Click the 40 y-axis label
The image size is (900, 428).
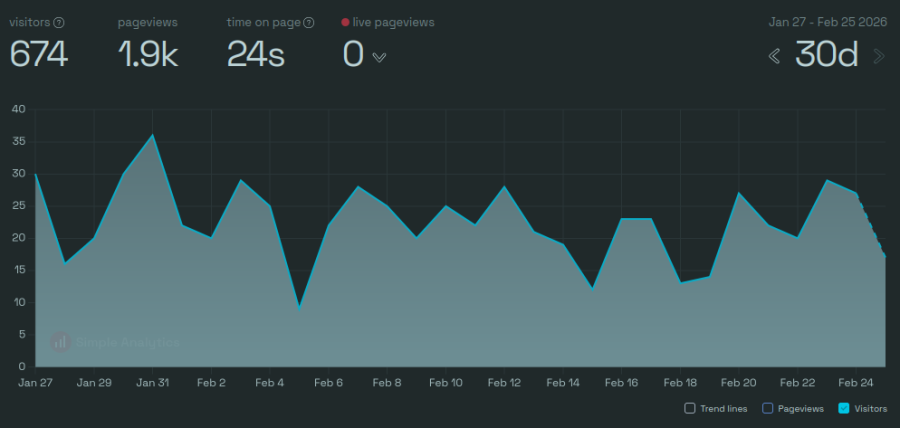18,110
